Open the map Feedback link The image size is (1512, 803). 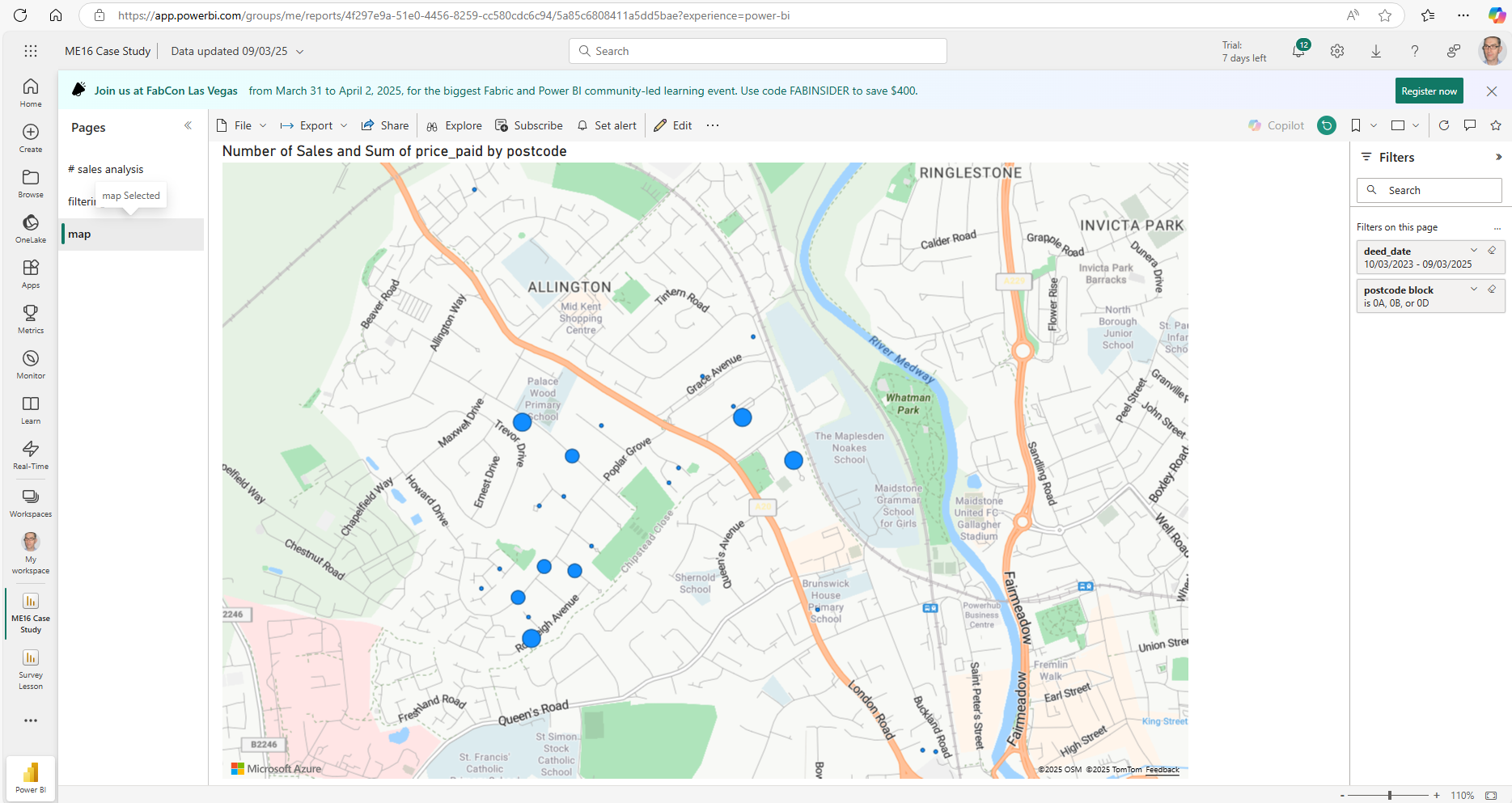click(x=1163, y=770)
